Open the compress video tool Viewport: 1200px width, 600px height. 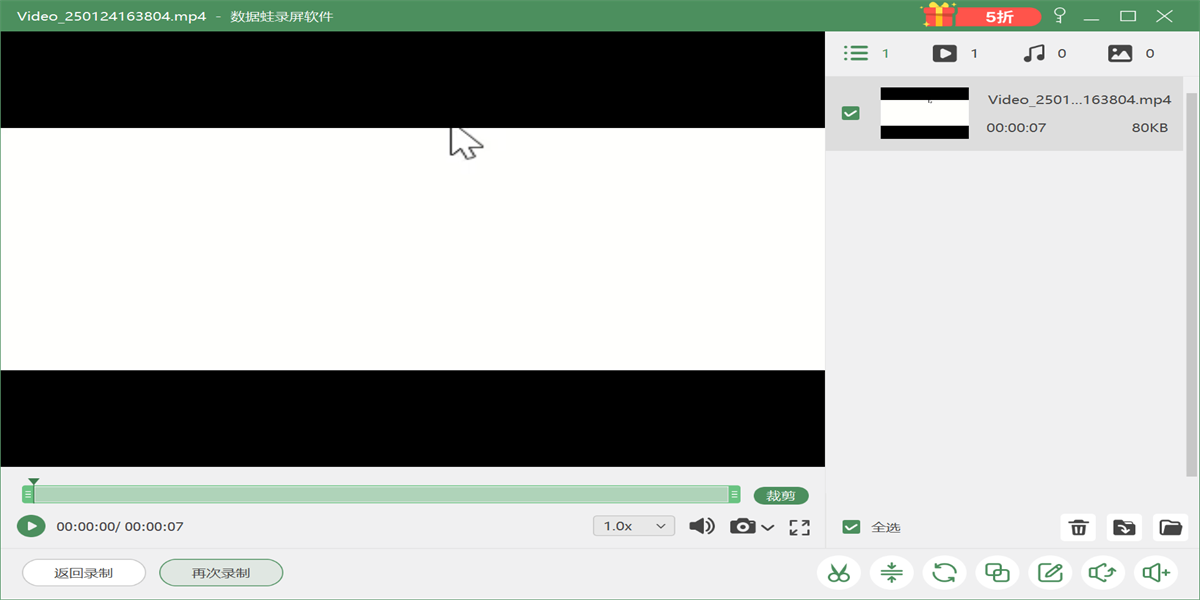(892, 573)
